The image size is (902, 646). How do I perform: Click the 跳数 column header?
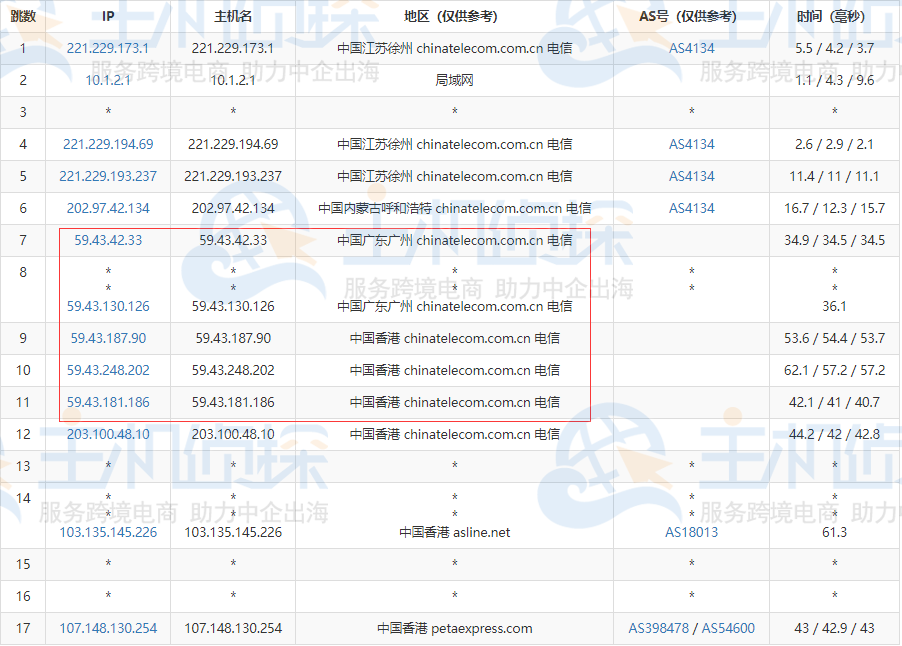(x=22, y=16)
